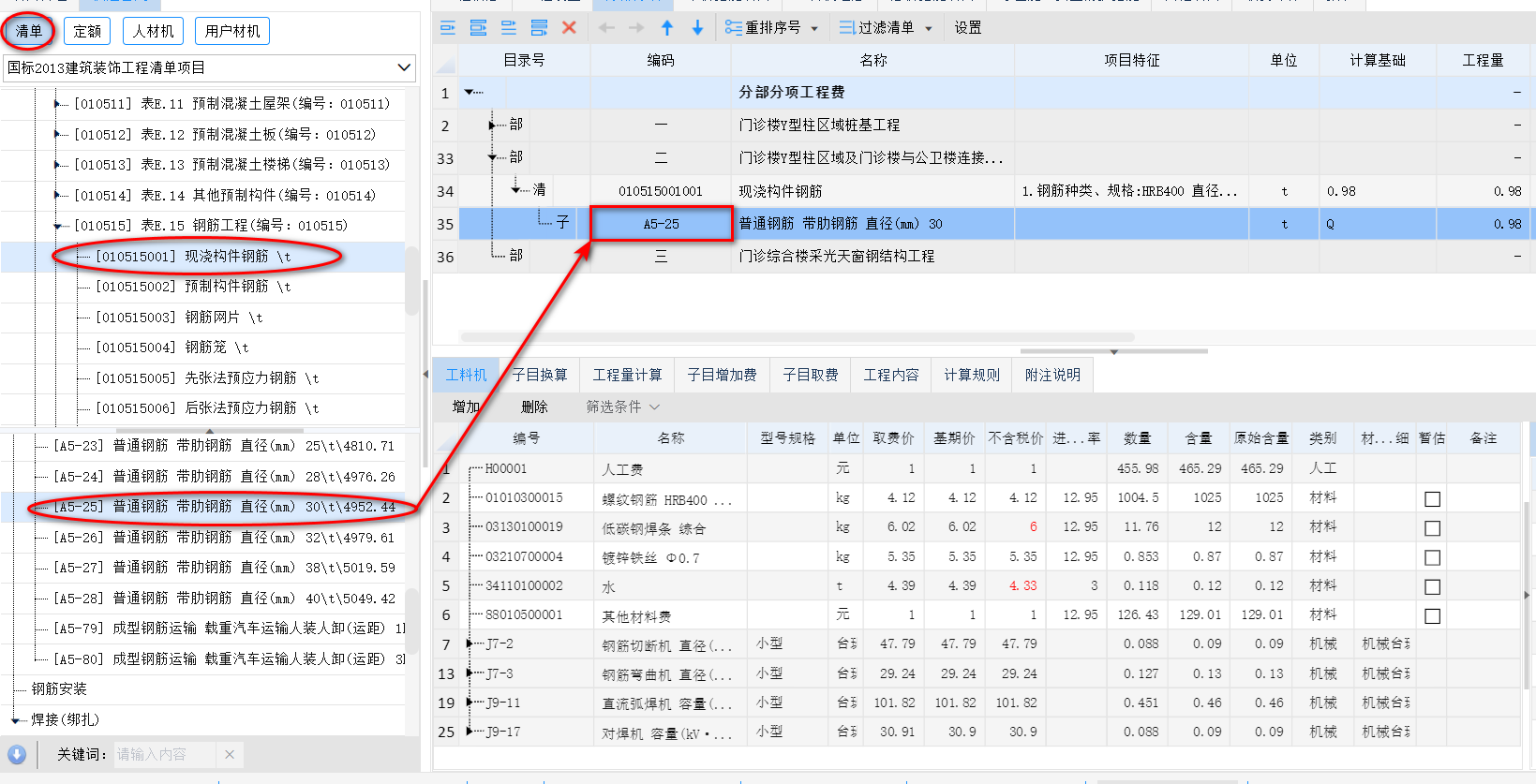Viewport: 1536px width, 784px height.
Task: Check the 暂估 box in 低碳钢焊条 row
Action: point(1432,528)
